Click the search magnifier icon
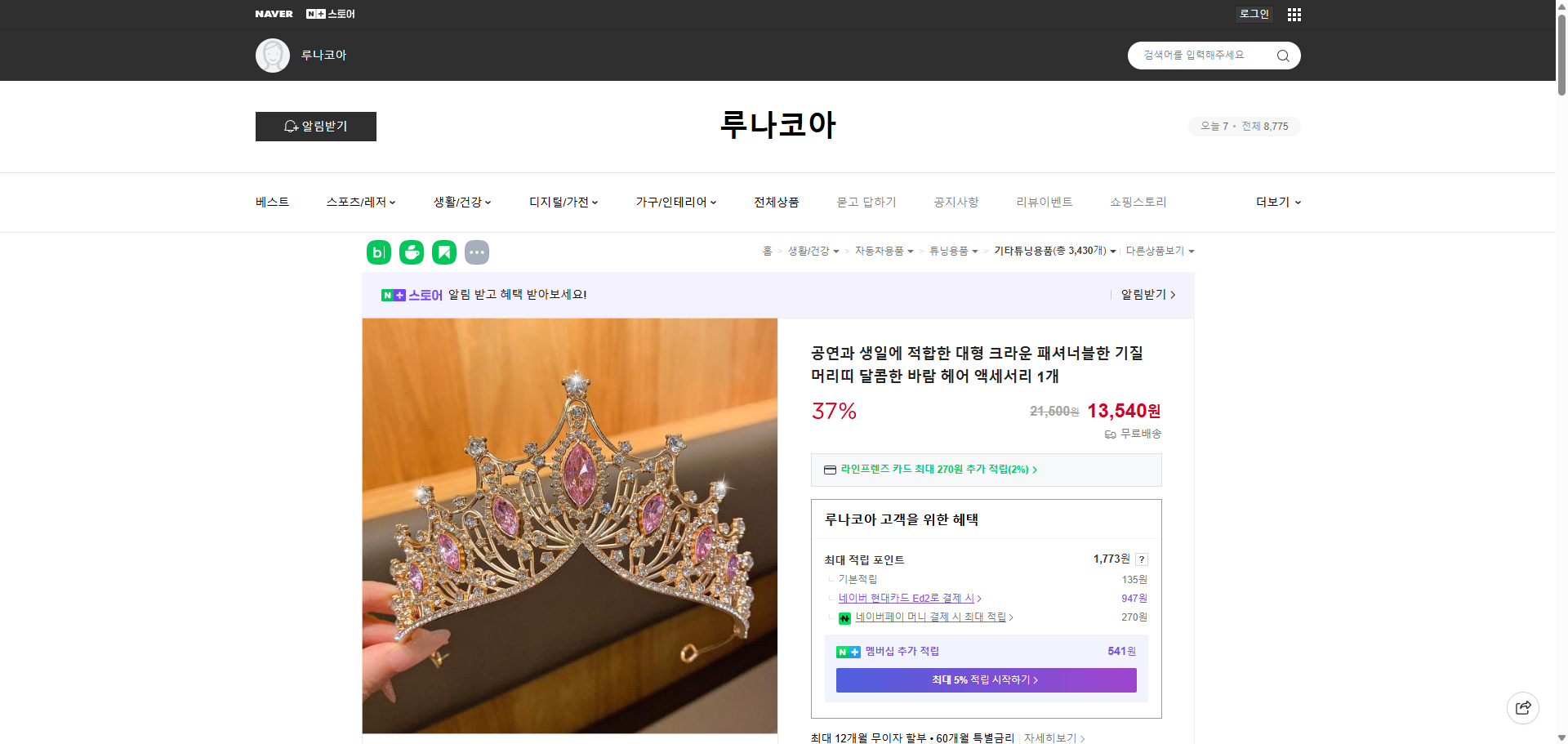Viewport: 1568px width, 744px height. click(x=1282, y=55)
